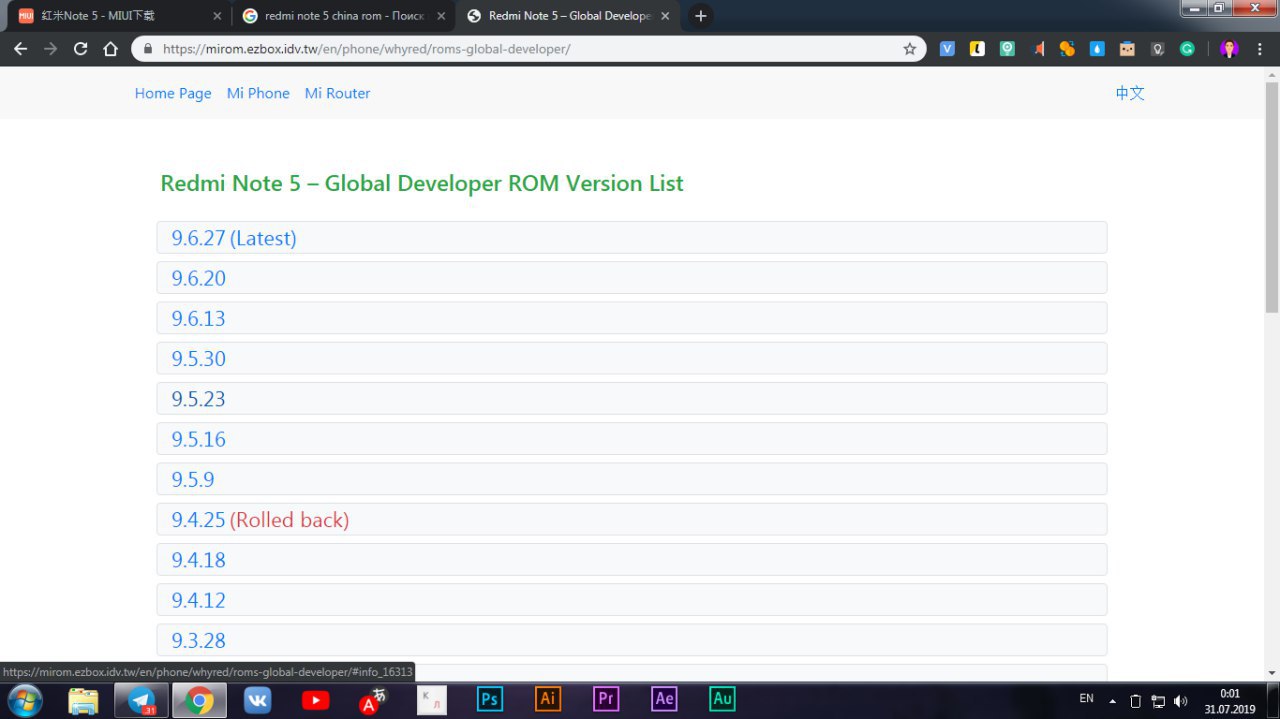Open the Mi Router nav link
This screenshot has width=1280, height=719.
coord(337,93)
